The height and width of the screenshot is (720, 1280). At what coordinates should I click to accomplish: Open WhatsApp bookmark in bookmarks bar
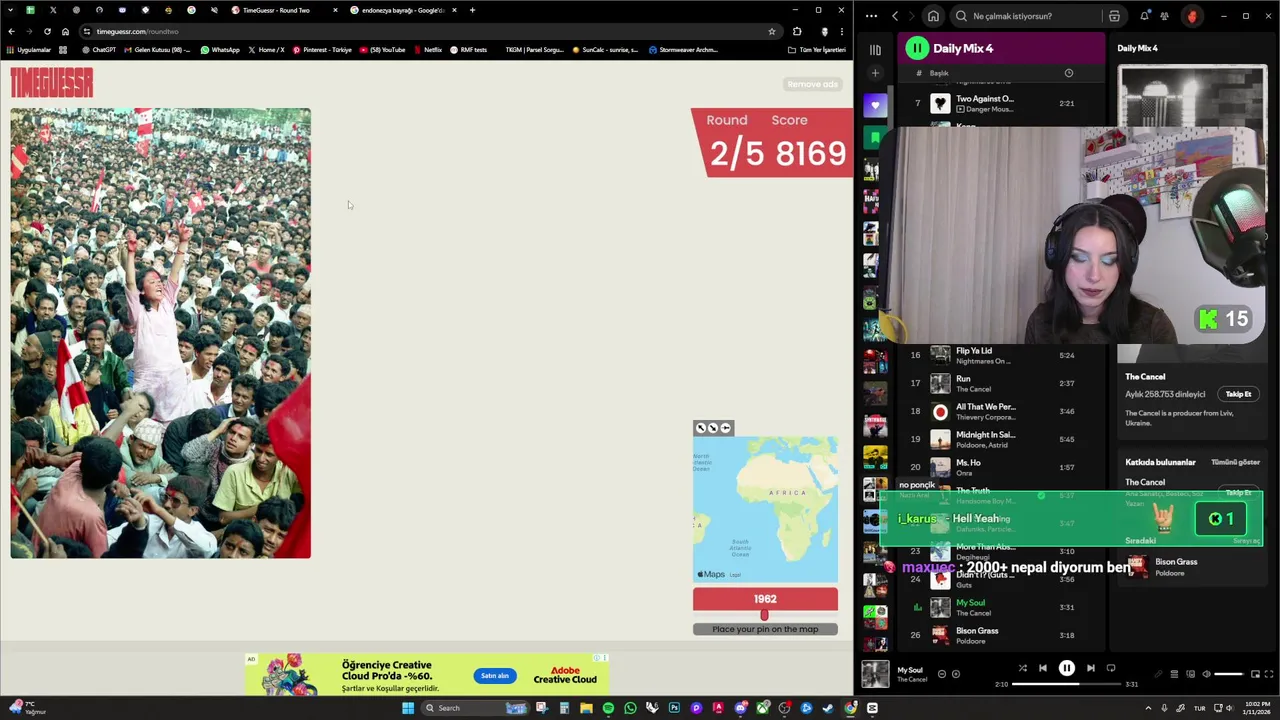point(220,50)
